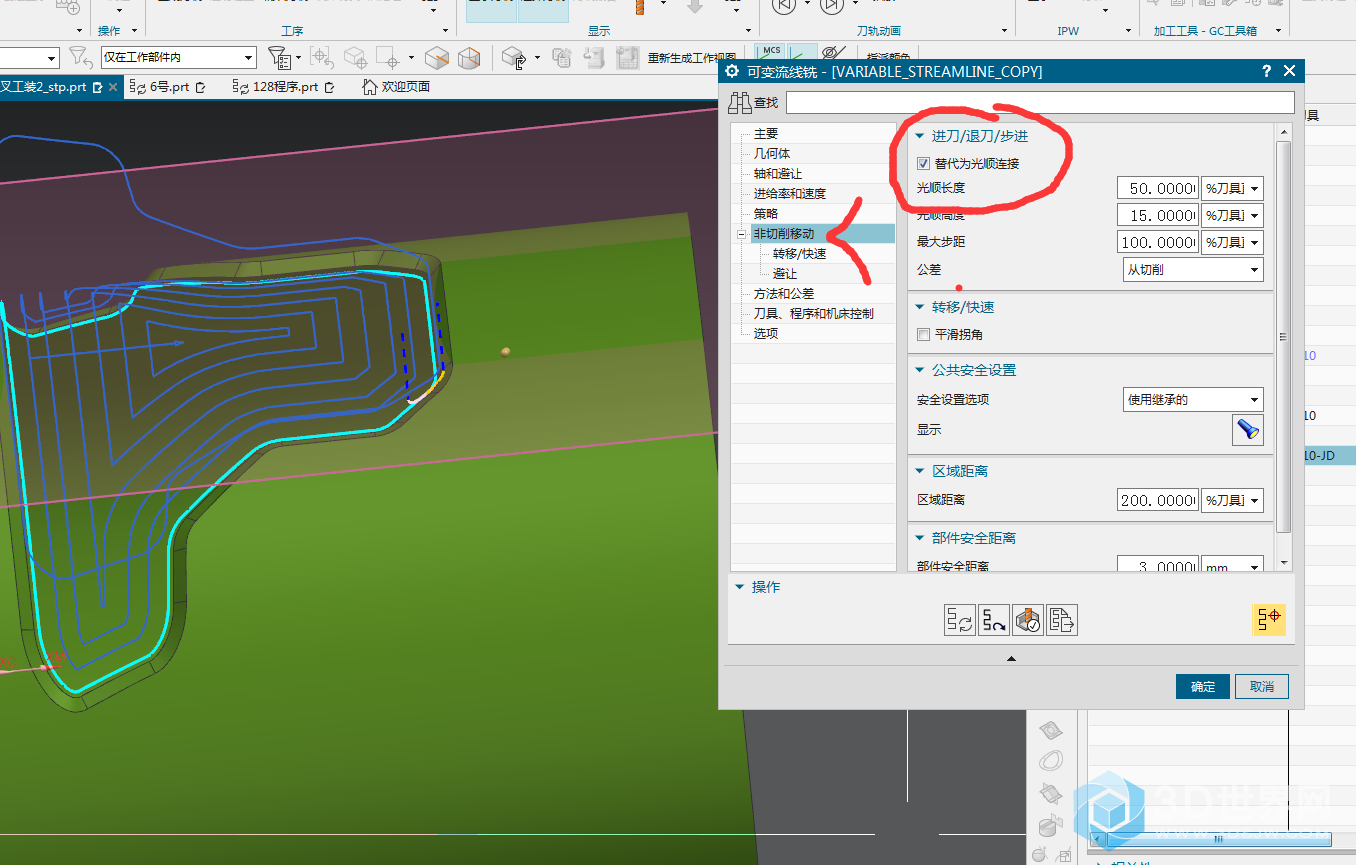The height and width of the screenshot is (865, 1356).
Task: Click the selection filter funnel list icon
Action: point(281,58)
